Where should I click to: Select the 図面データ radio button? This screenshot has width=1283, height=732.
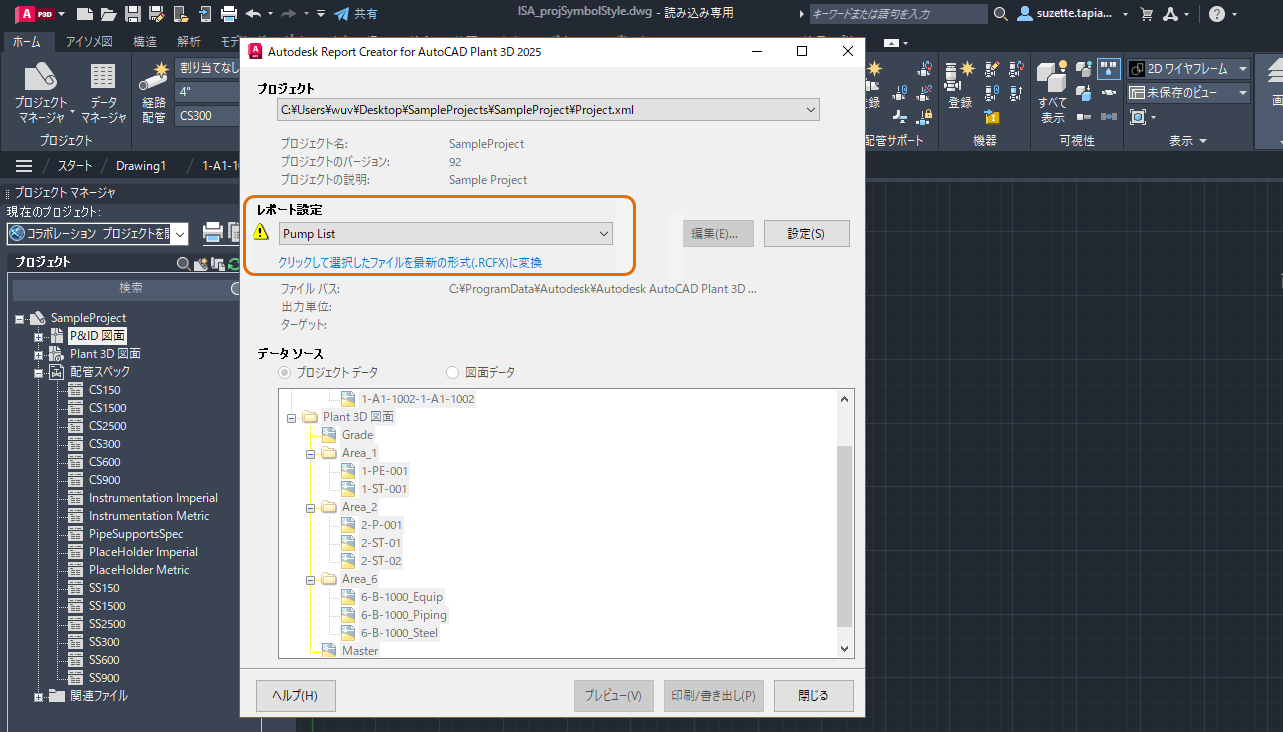tap(452, 372)
